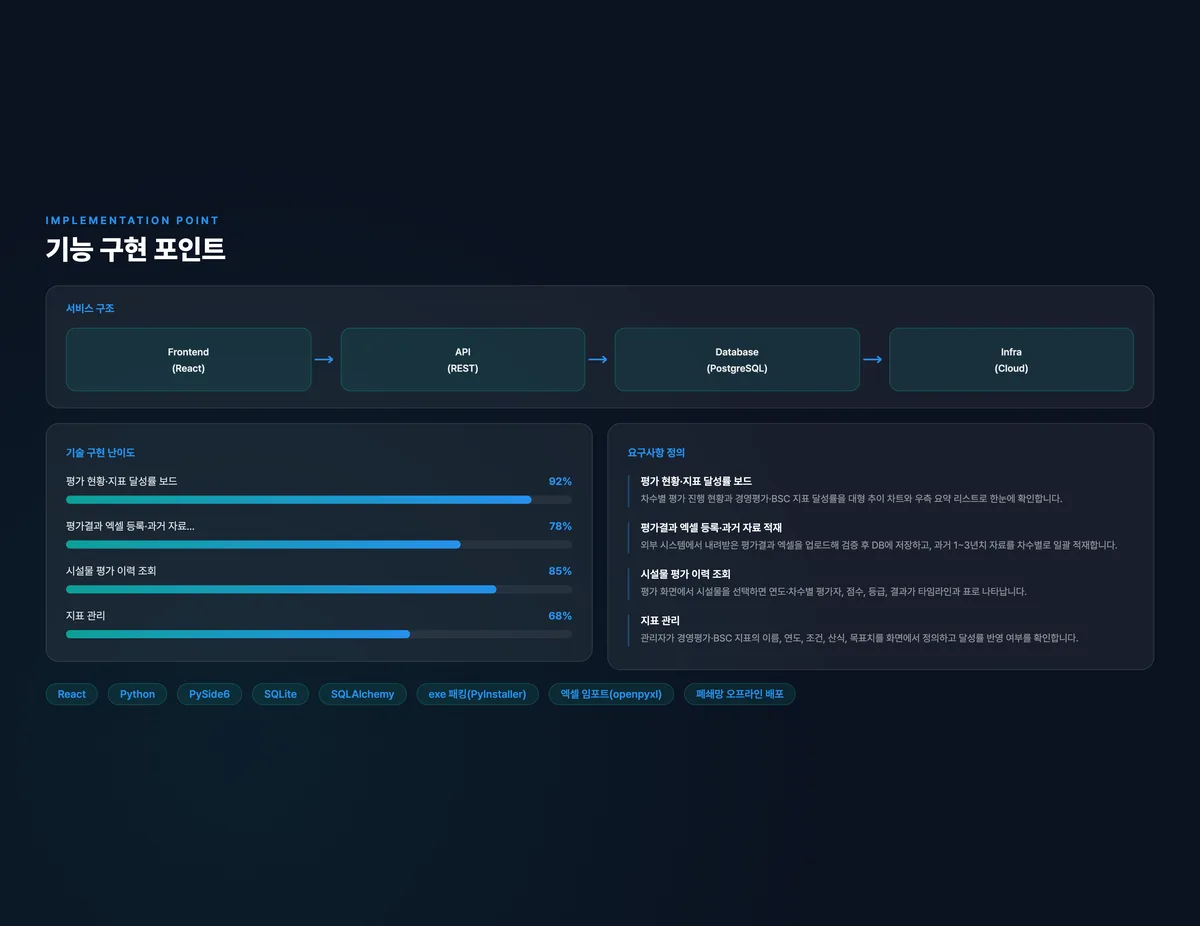Screen dimensions: 1200x926
Task: Click the 68% progress bar
Action: point(319,634)
